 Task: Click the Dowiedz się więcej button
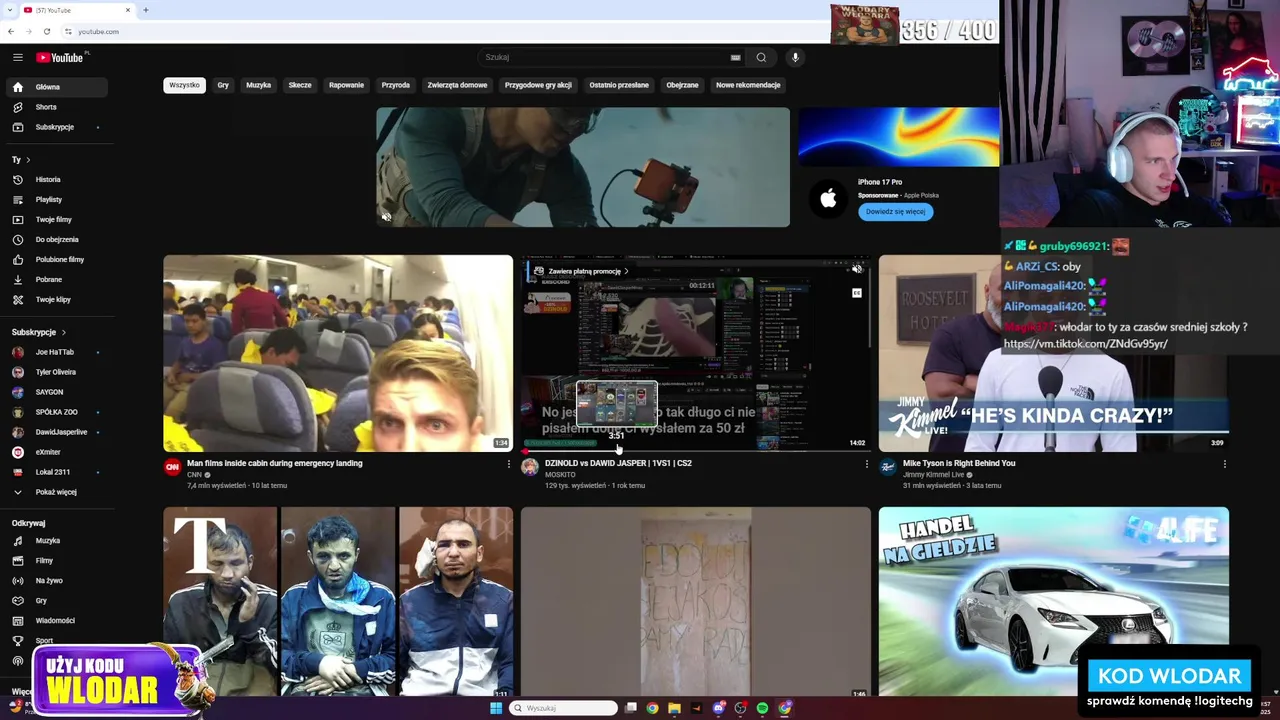click(x=895, y=212)
